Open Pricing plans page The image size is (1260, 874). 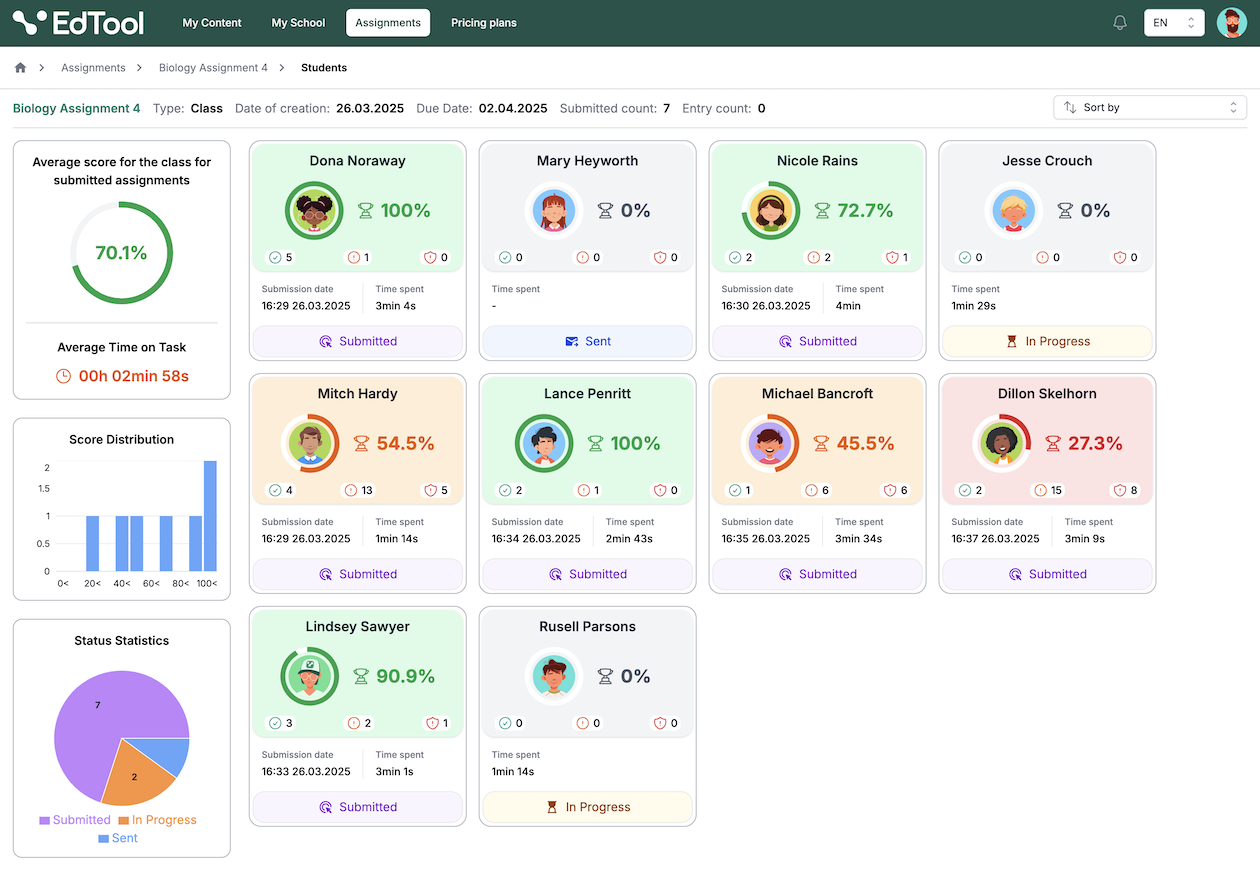(x=484, y=23)
